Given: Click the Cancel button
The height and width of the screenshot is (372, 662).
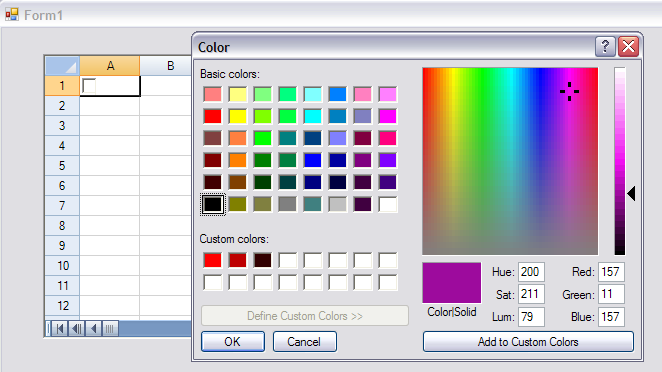Looking at the screenshot, I should [x=304, y=341].
